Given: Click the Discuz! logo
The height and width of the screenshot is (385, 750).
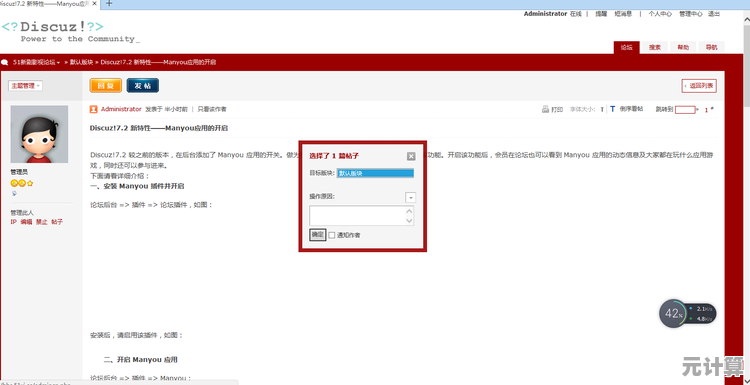Looking at the screenshot, I should click(x=71, y=31).
